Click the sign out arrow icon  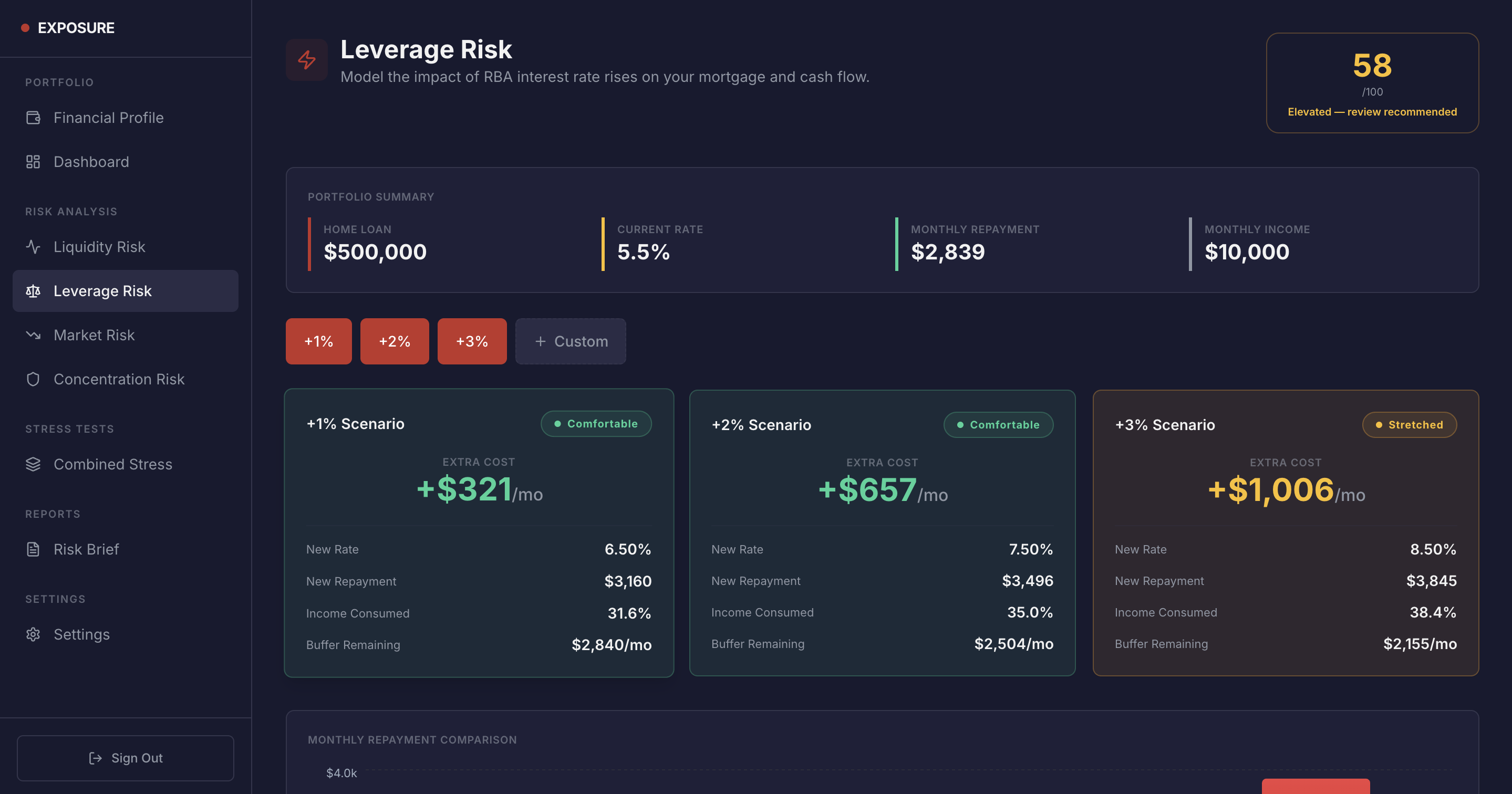pos(95,758)
